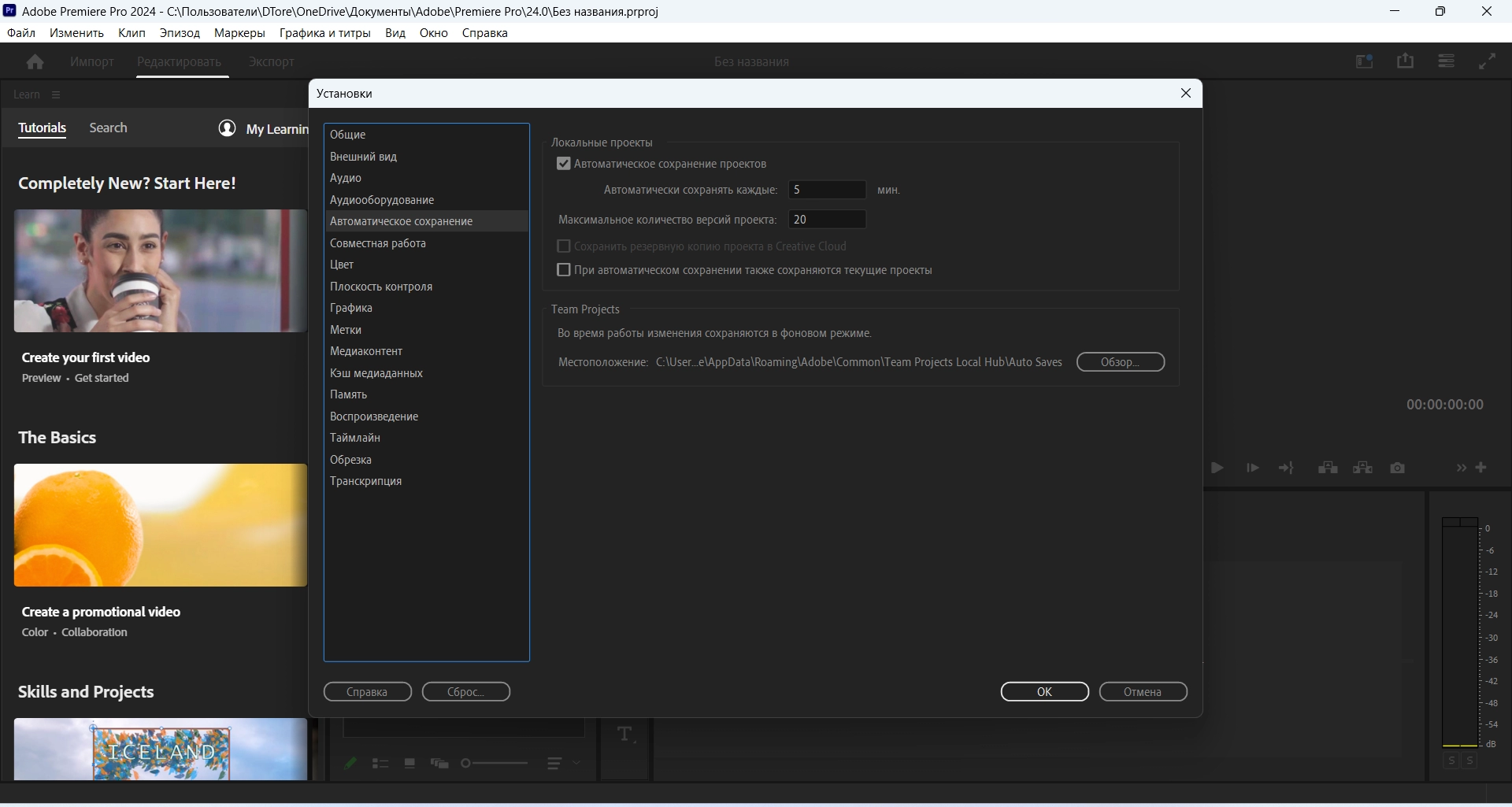Toggle Creative Cloud backup copy checkbox
The height and width of the screenshot is (807, 1512).
[564, 246]
